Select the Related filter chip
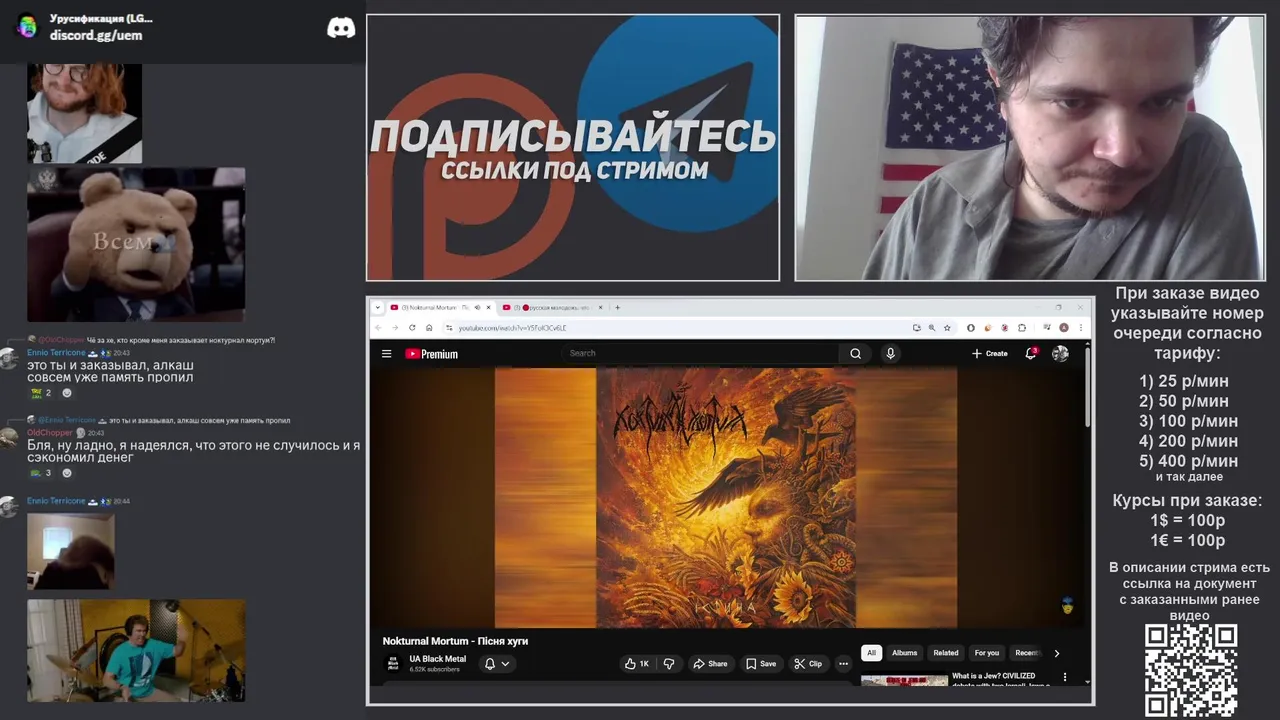The image size is (1280, 720). pos(946,653)
